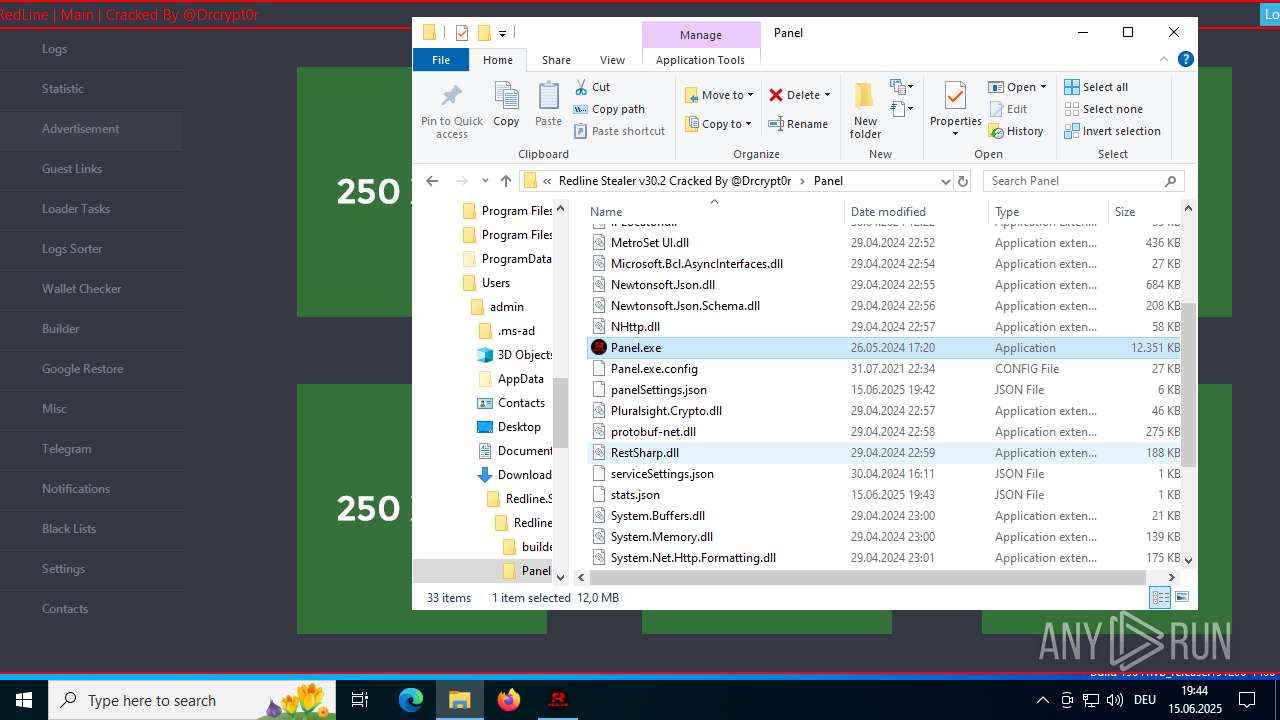This screenshot has width=1280, height=720.
Task: Click Select none in ribbon
Action: click(1103, 109)
